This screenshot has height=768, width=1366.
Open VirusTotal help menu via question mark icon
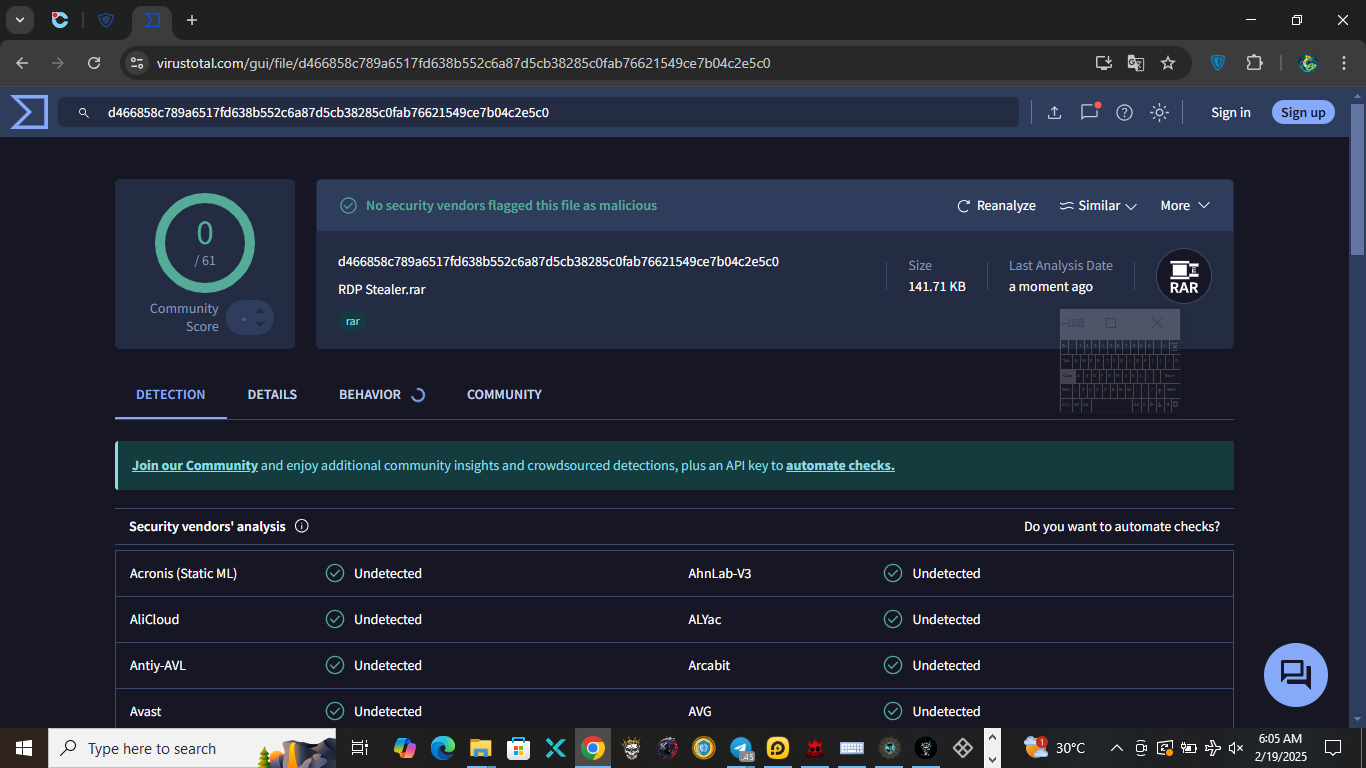pos(1124,112)
